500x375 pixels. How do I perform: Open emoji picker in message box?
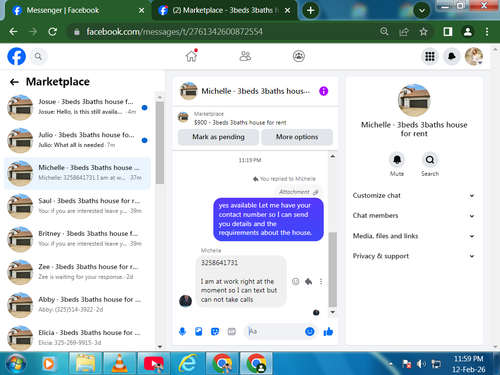(310, 331)
